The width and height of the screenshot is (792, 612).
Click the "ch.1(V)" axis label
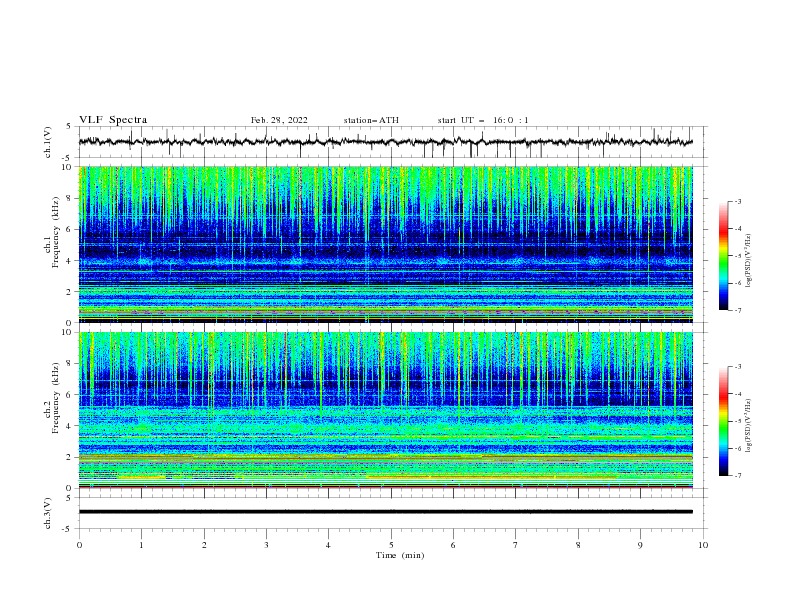coord(48,142)
